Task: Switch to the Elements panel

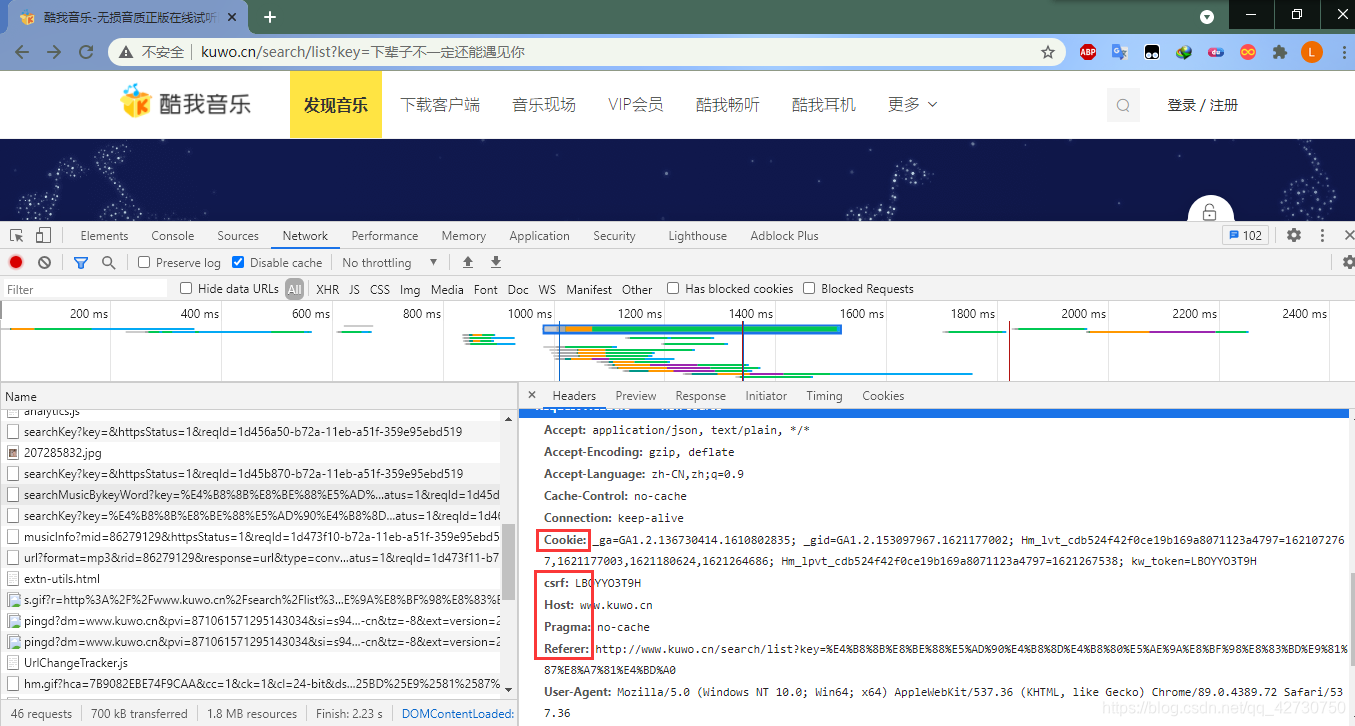Action: click(104, 236)
